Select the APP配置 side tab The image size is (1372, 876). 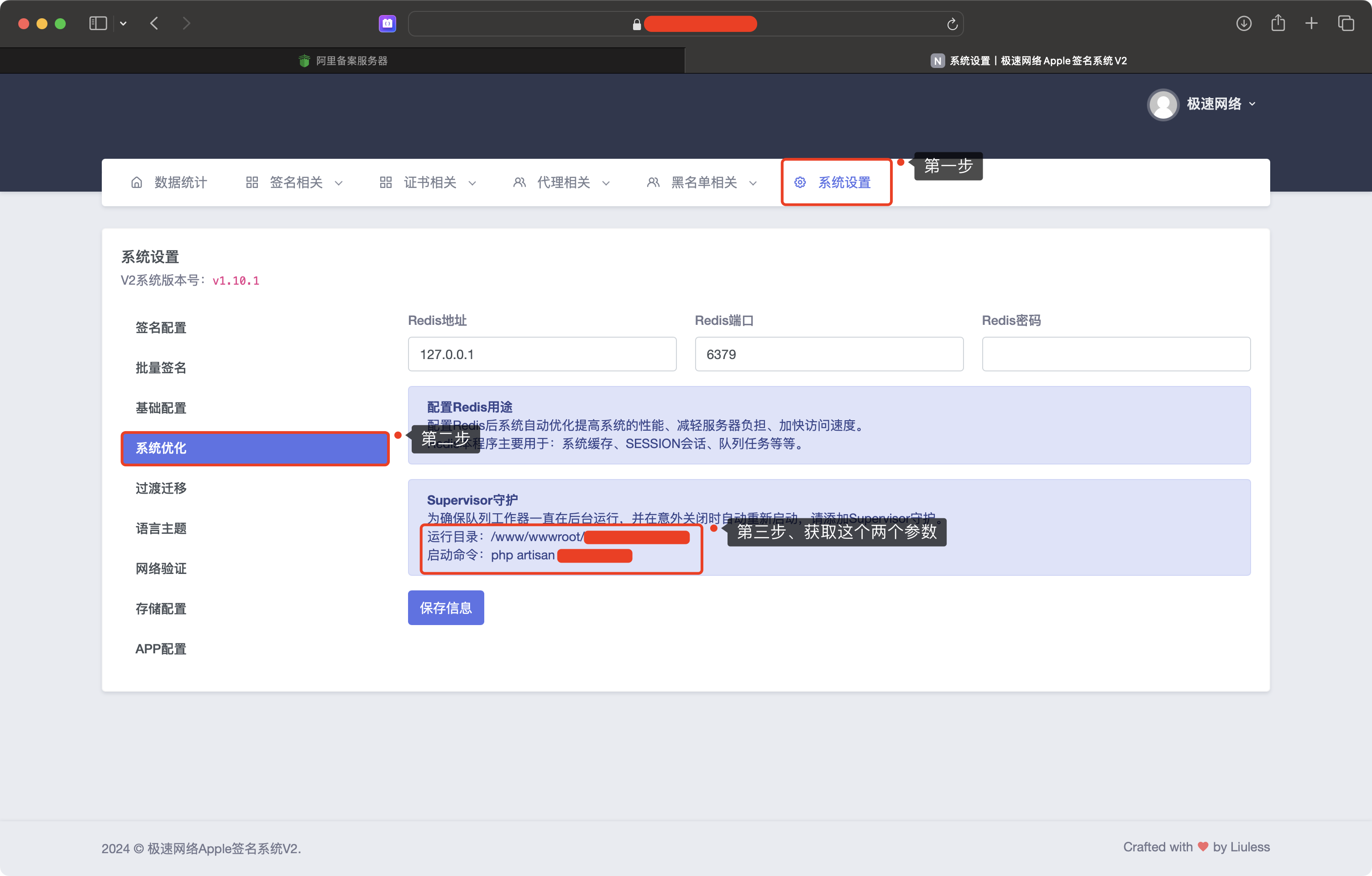(x=255, y=649)
